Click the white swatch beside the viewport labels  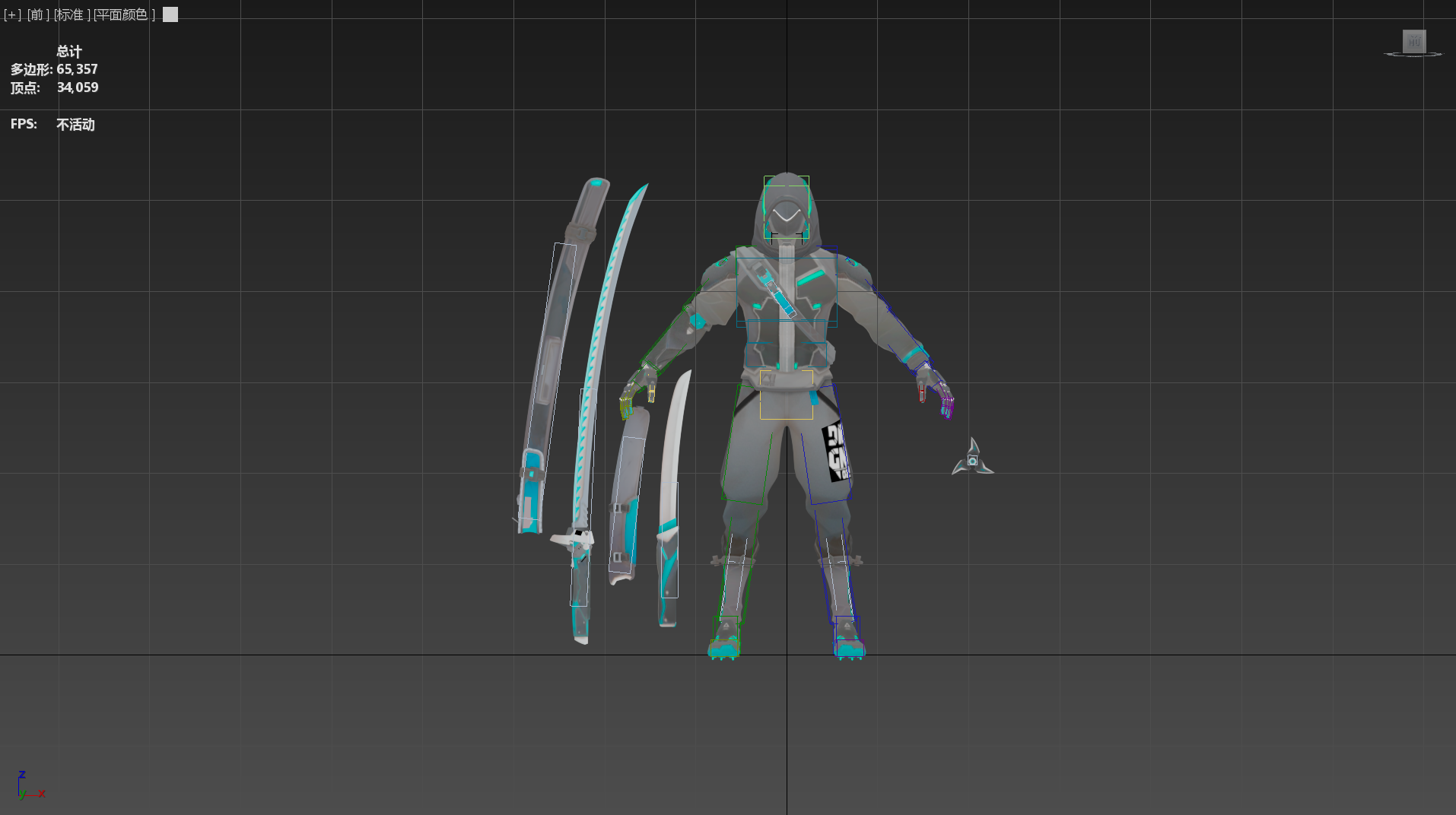click(170, 14)
